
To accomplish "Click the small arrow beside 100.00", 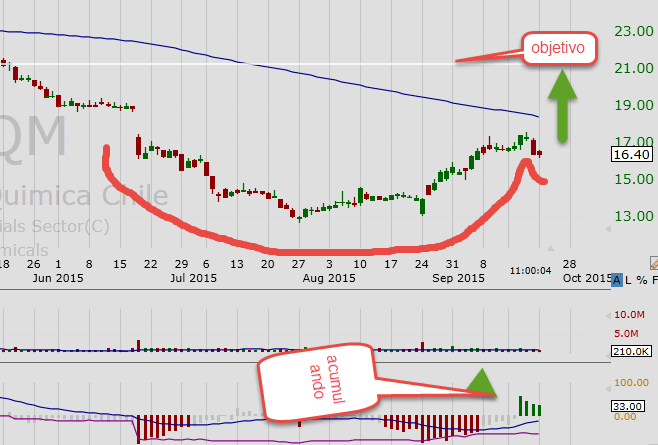I will point(607,389).
